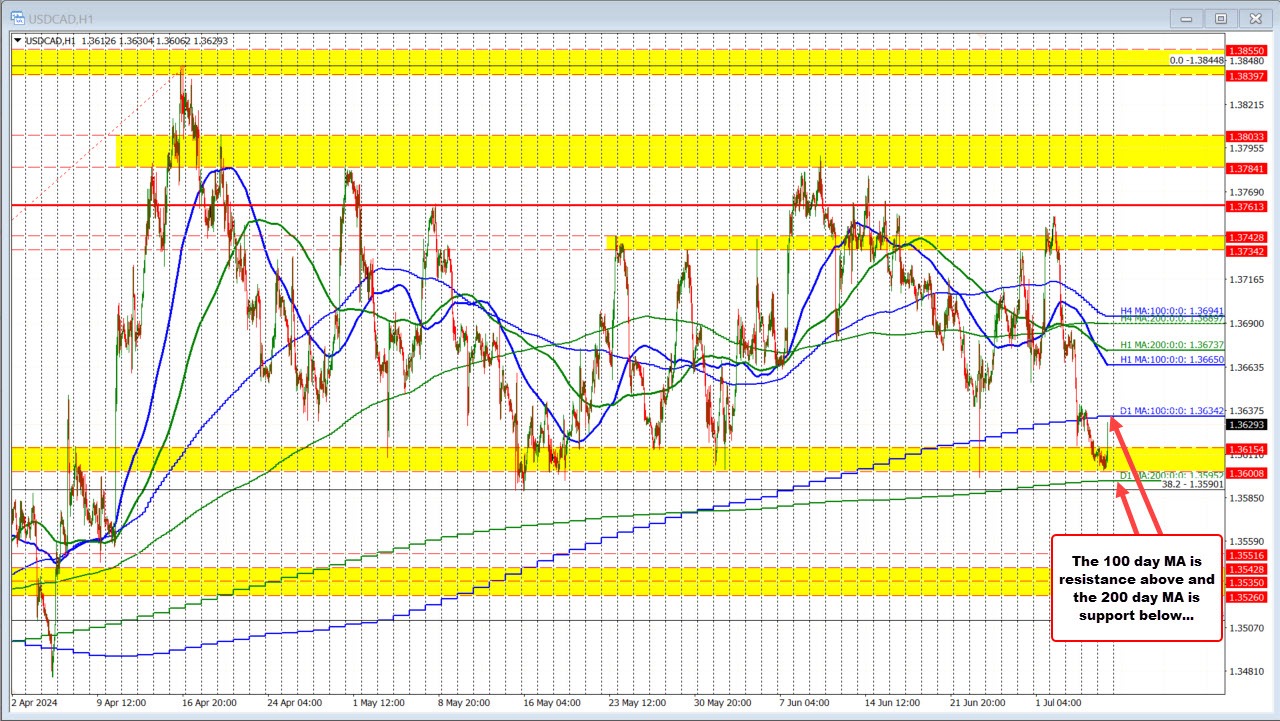Click the red level label 1.35428
The width and height of the screenshot is (1280, 721).
[x=1248, y=569]
